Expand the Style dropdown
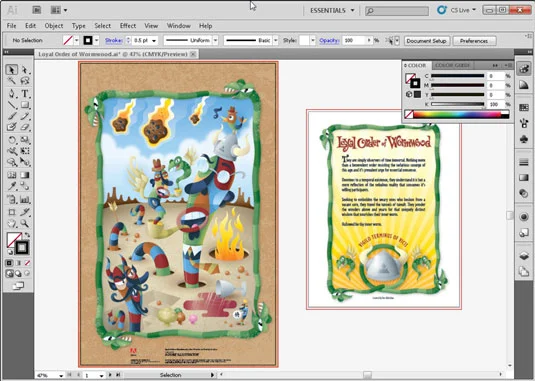The image size is (535, 381). (313, 40)
